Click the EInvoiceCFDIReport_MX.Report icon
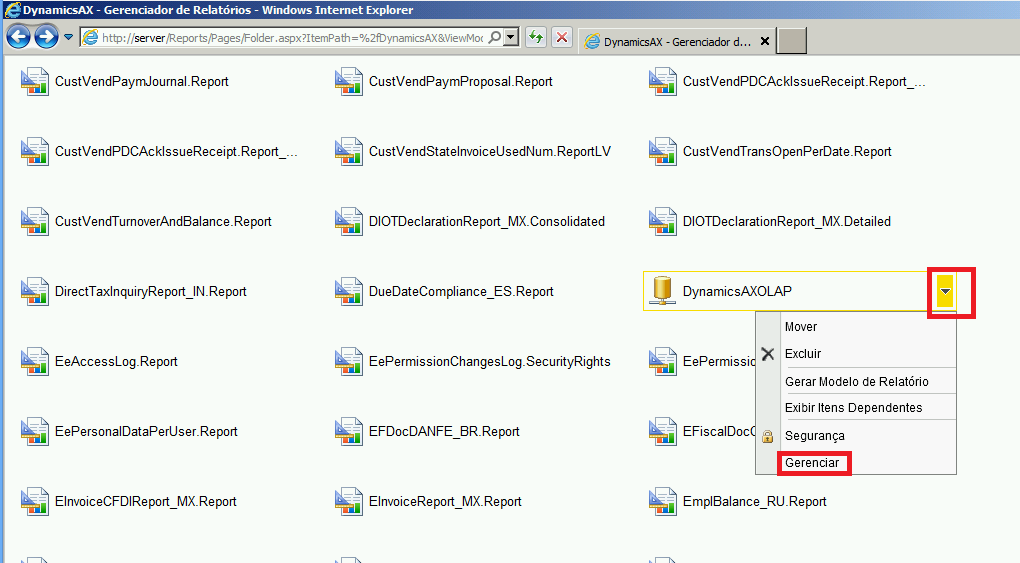This screenshot has width=1020, height=563. tap(34, 502)
